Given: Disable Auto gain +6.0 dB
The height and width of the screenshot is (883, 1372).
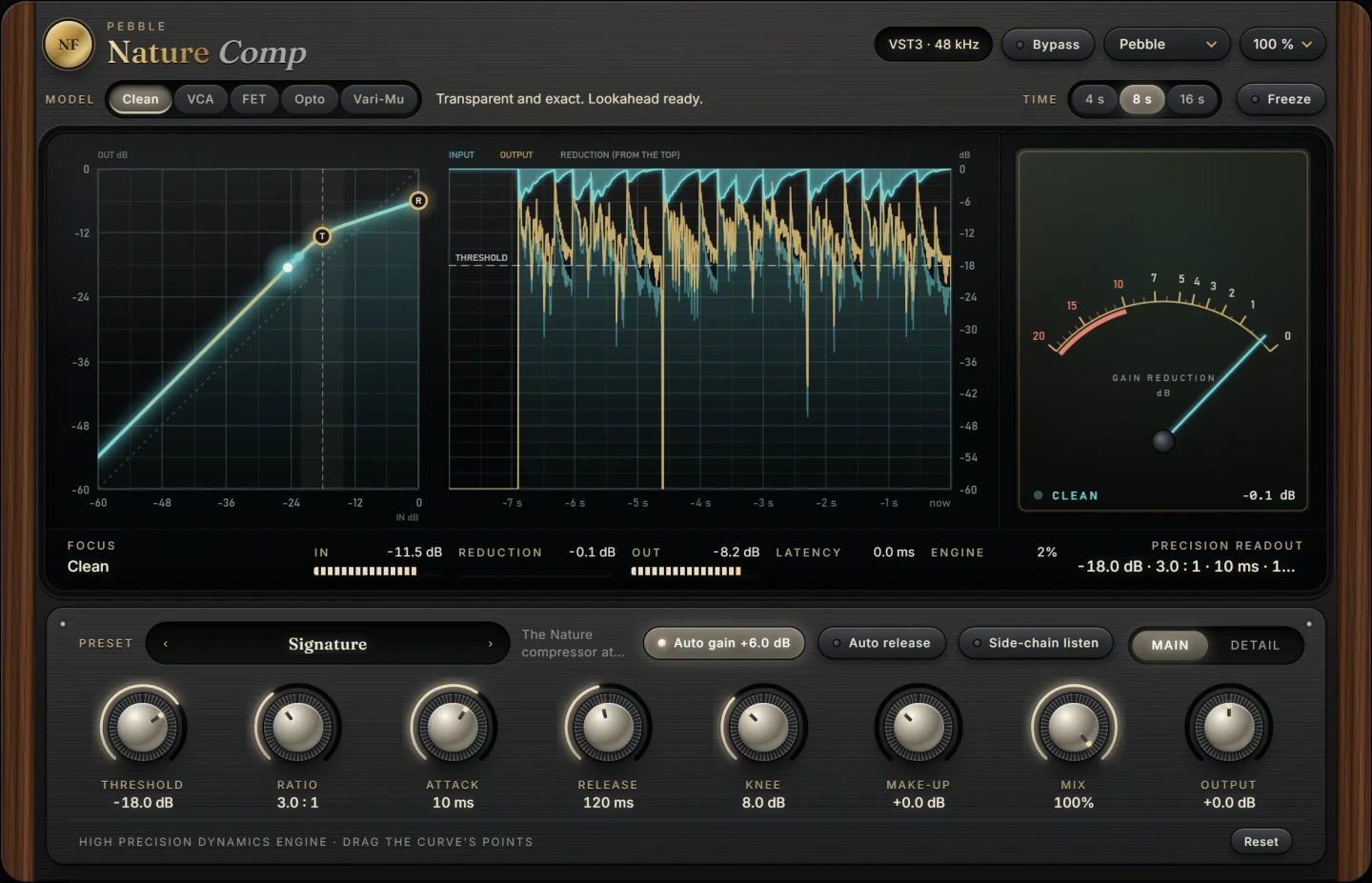Looking at the screenshot, I should click(x=723, y=643).
